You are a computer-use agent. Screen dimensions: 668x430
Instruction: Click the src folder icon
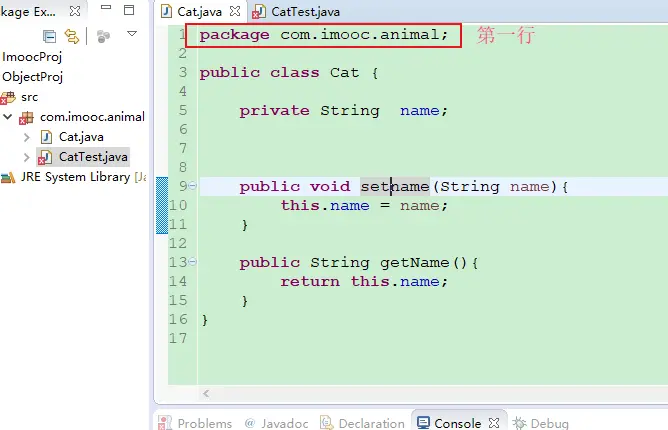coord(8,98)
